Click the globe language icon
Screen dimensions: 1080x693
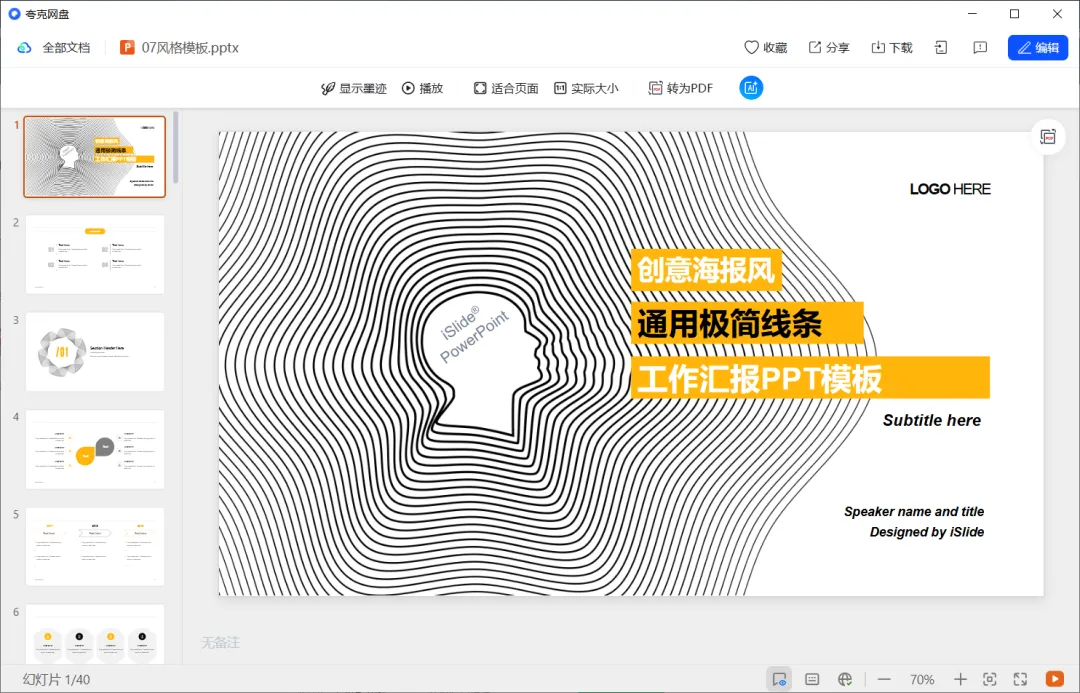click(845, 679)
